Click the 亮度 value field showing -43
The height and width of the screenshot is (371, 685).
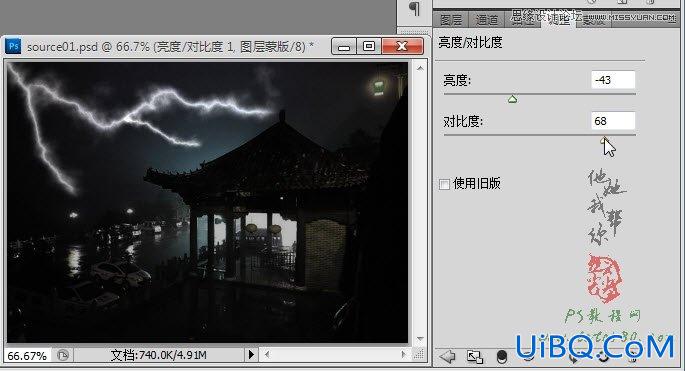[613, 80]
